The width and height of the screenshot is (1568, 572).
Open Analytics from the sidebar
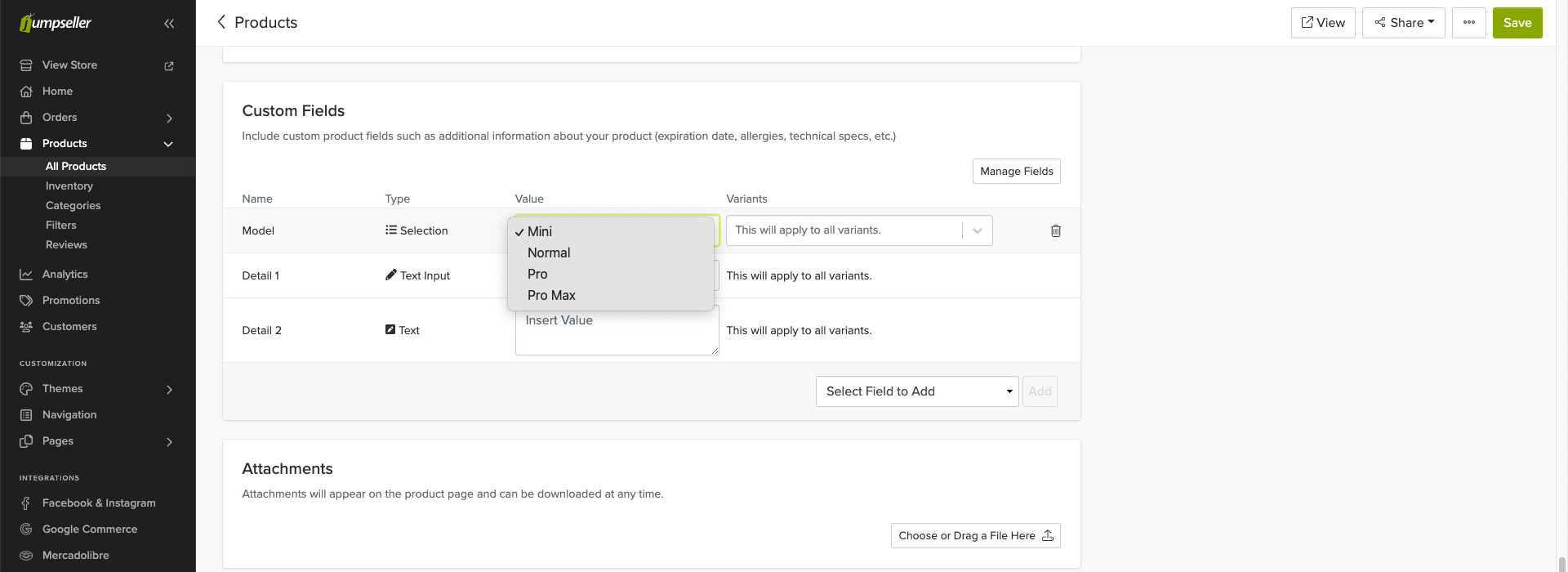point(65,275)
